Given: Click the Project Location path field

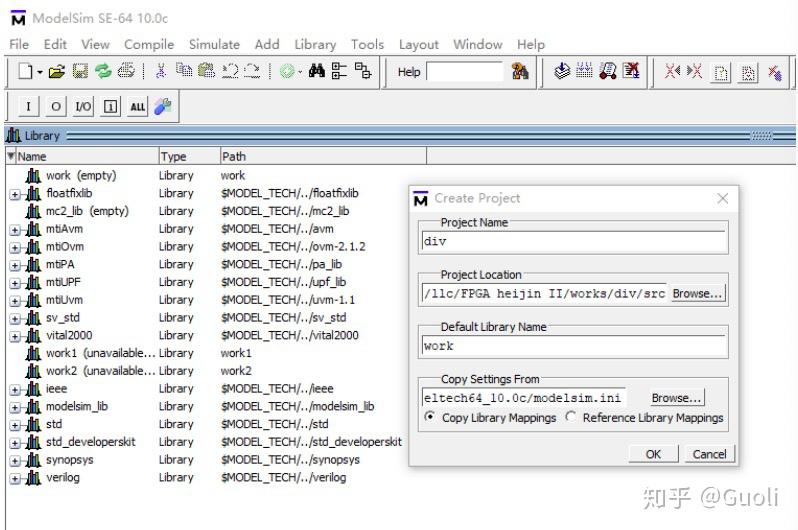Looking at the screenshot, I should 544,294.
